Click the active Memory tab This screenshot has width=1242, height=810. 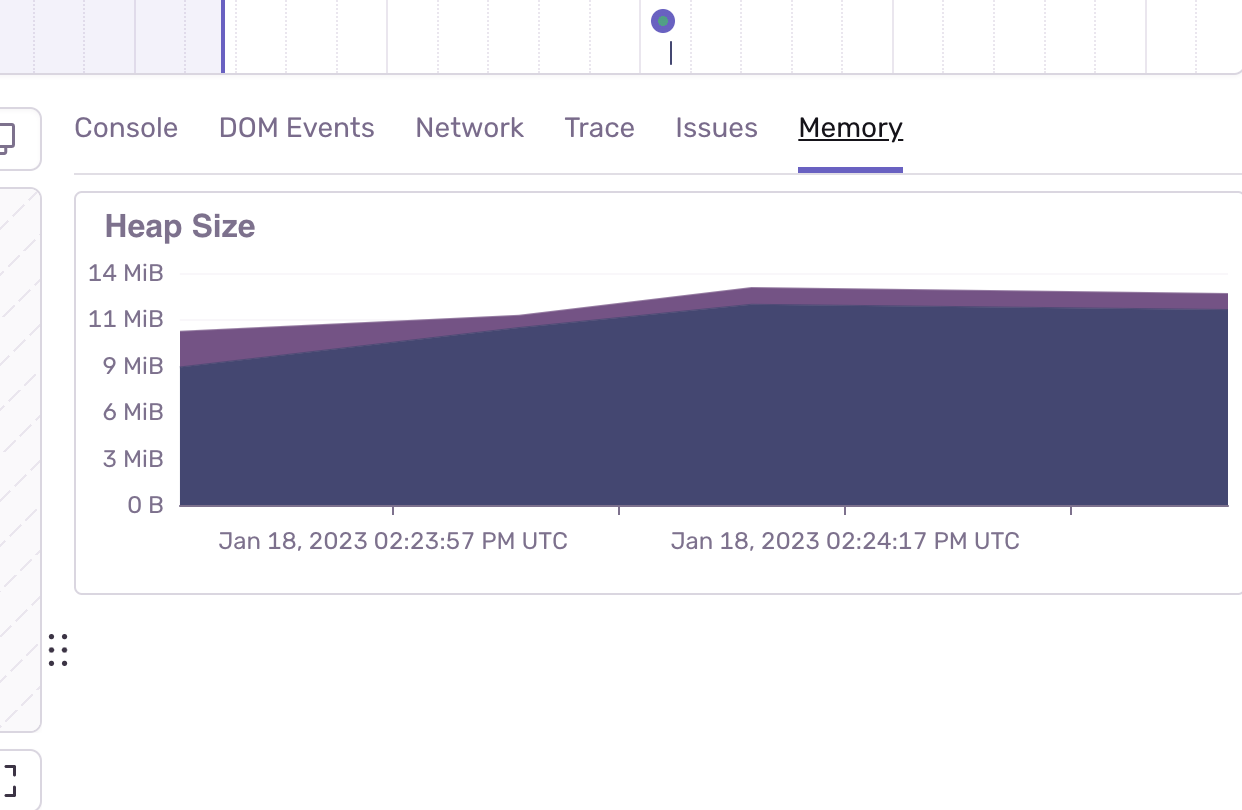pyautogui.click(x=850, y=128)
